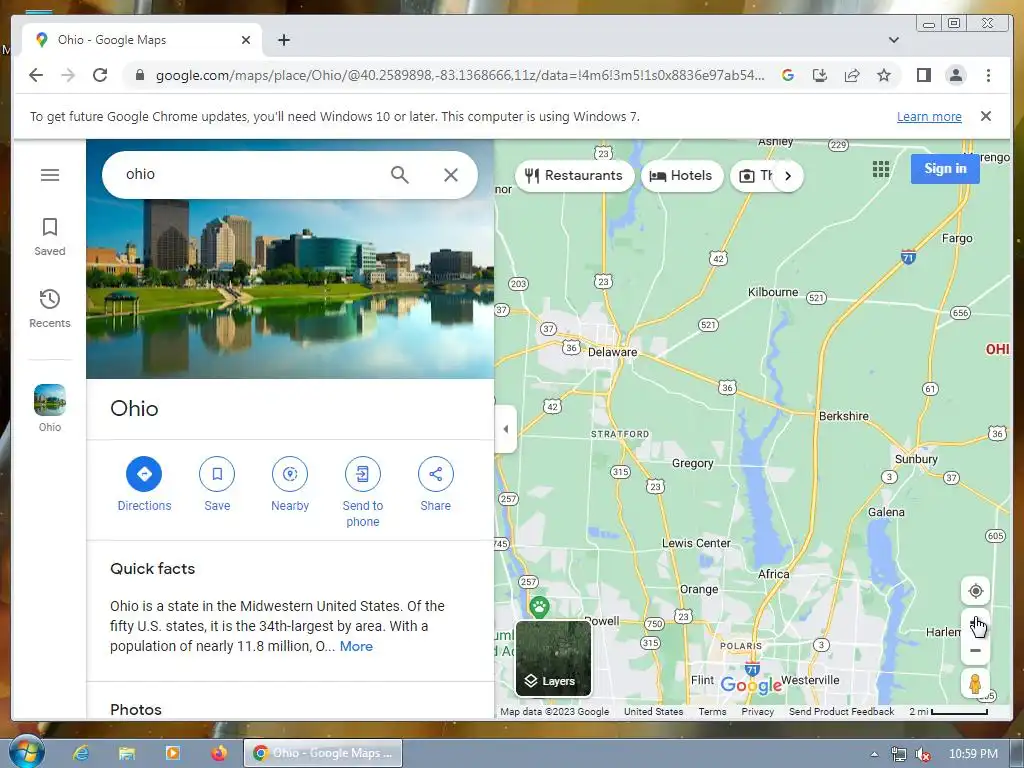1024x768 pixels.
Task: Click the Sunbury label on the map
Action: 916,459
